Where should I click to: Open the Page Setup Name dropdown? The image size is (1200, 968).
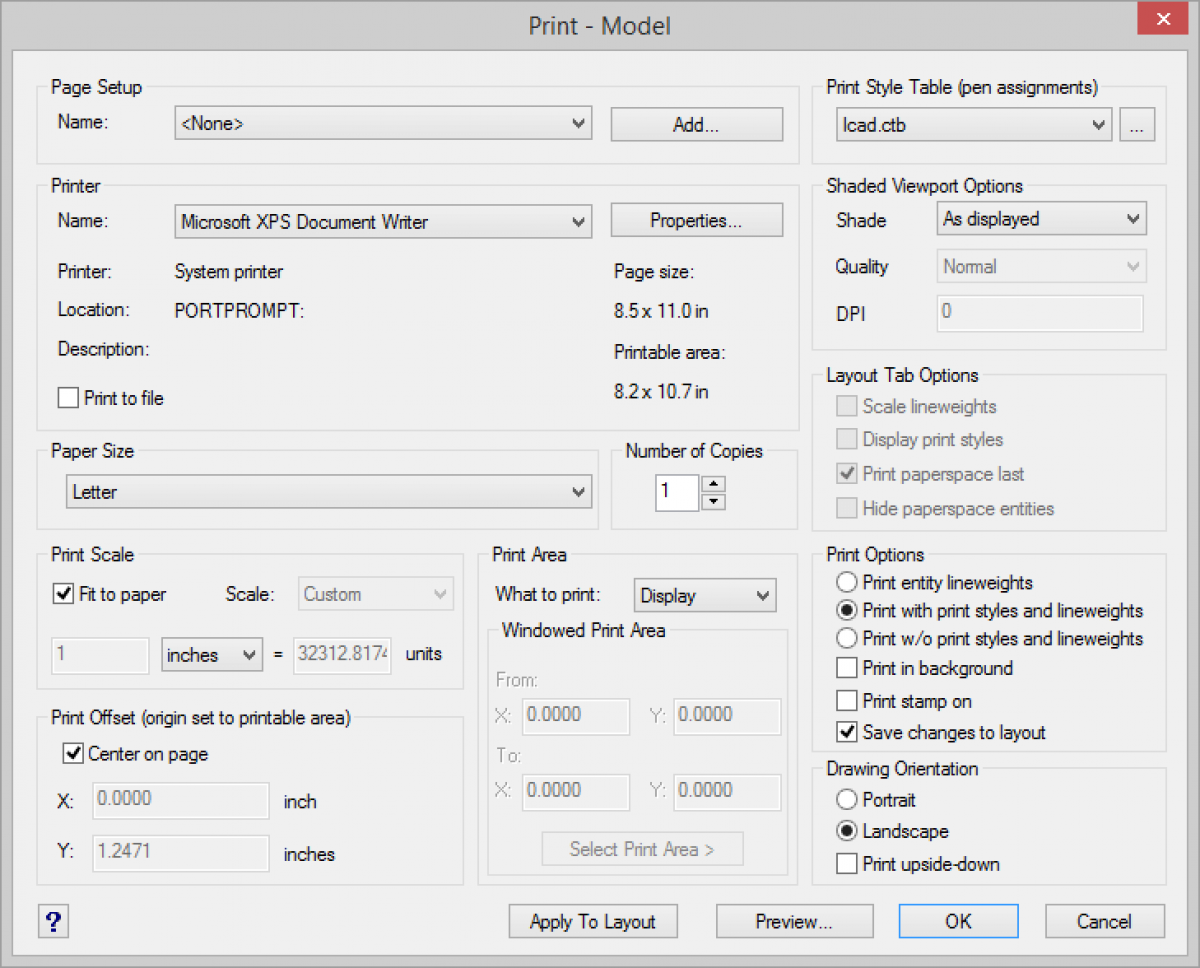click(578, 123)
